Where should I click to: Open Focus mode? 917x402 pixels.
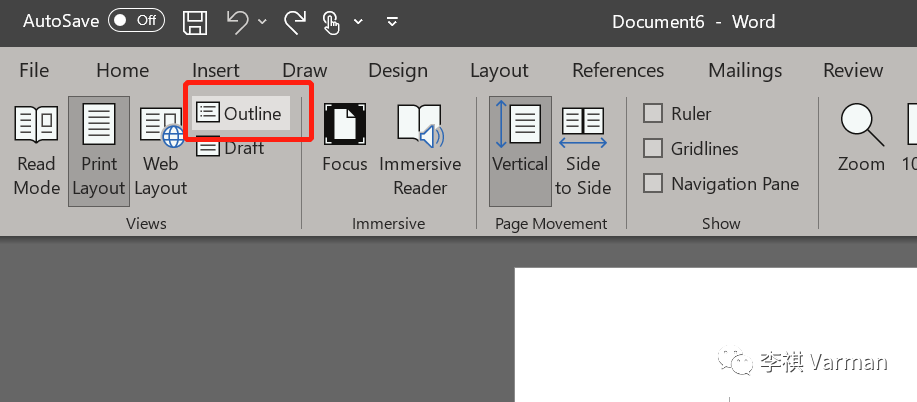pyautogui.click(x=344, y=140)
